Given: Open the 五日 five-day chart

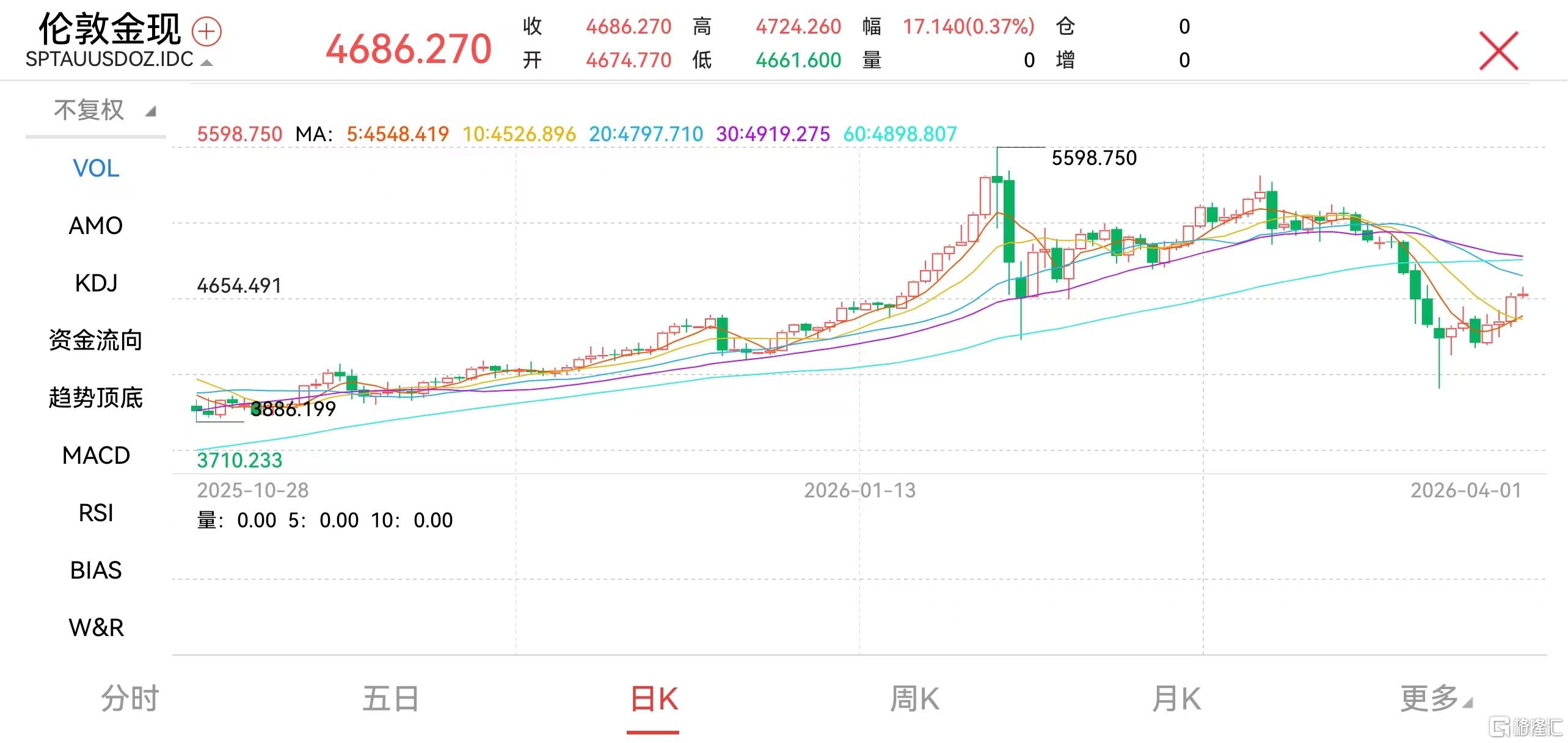Looking at the screenshot, I should [x=388, y=697].
